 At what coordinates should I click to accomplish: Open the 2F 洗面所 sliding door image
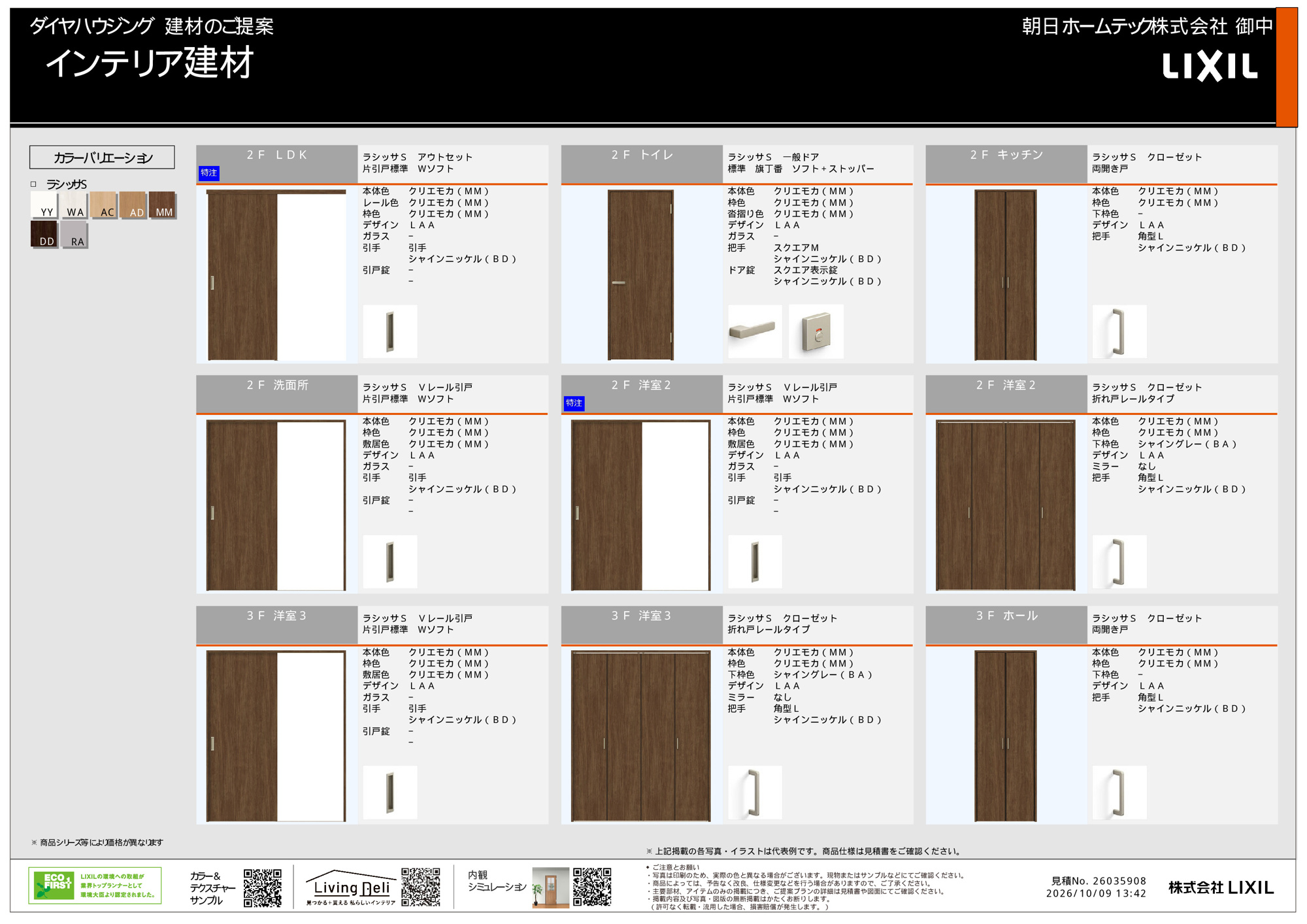tap(276, 505)
